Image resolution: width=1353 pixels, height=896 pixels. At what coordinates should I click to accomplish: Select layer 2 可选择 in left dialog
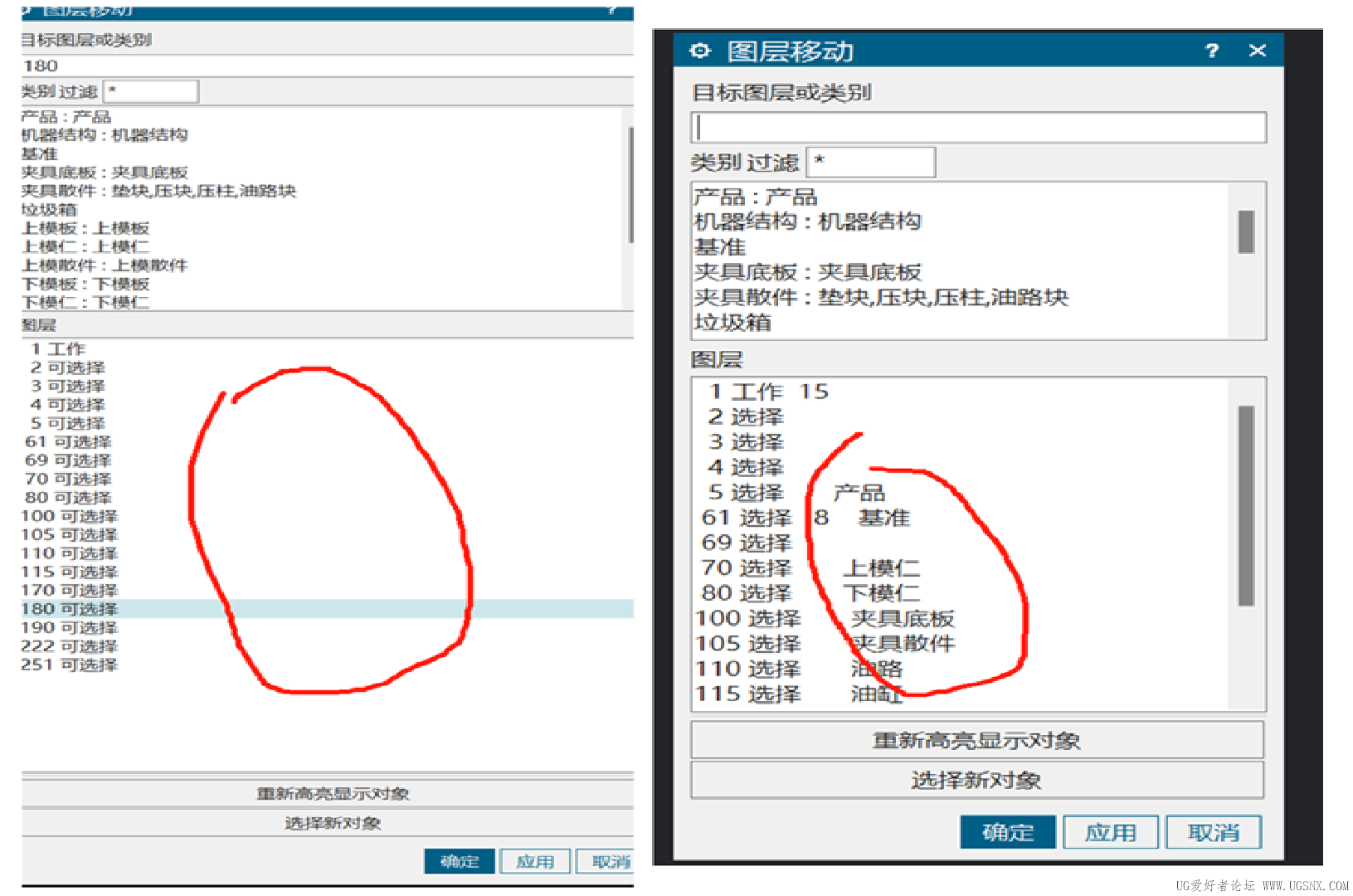(68, 368)
